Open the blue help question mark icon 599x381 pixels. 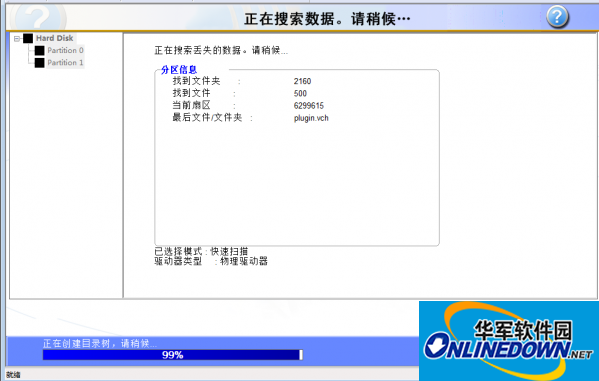pyautogui.click(x=557, y=17)
